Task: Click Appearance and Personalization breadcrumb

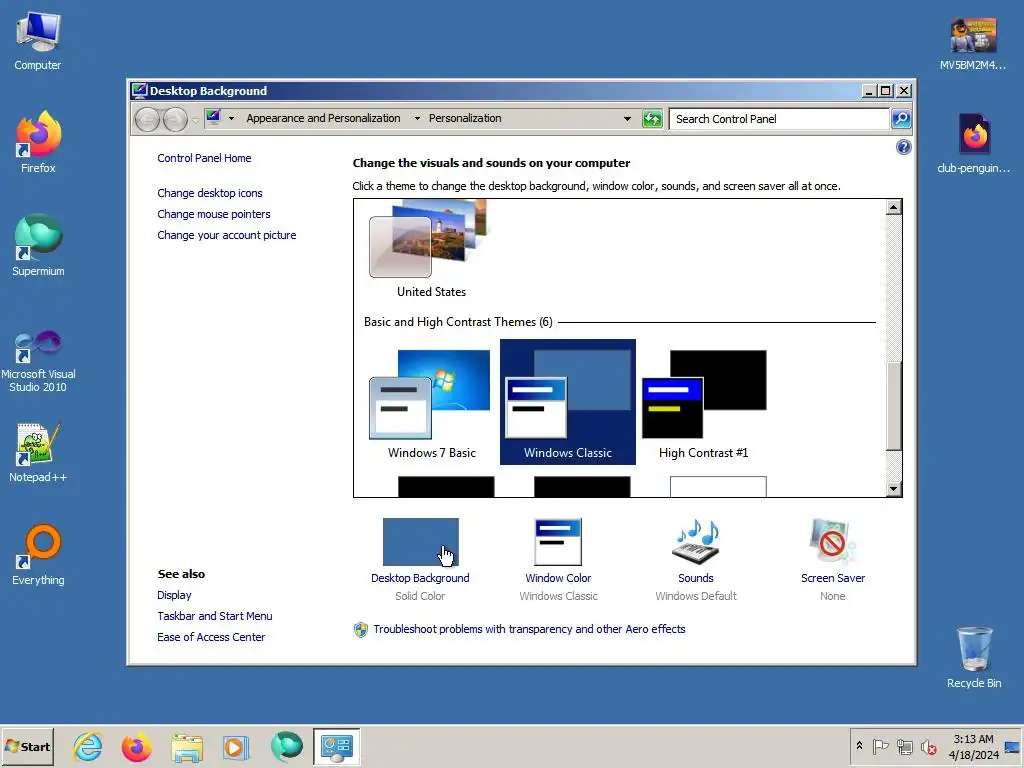Action: click(x=323, y=118)
